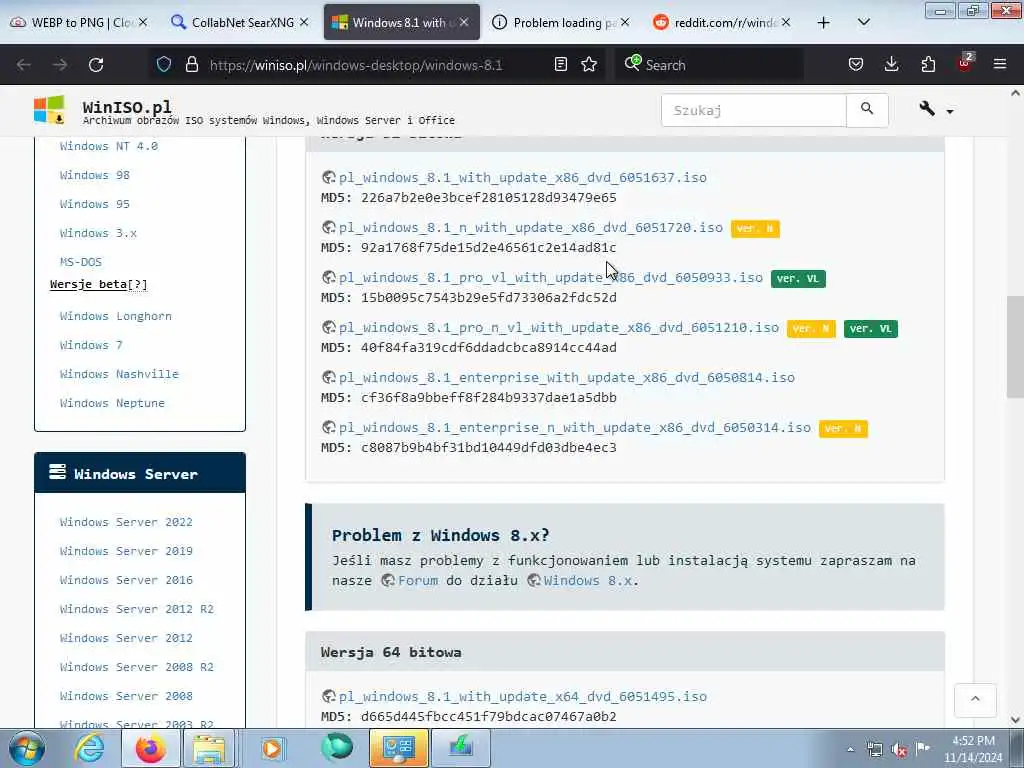Viewport: 1024px width, 768px height.
Task: Open Windows Nashville beta link
Action: click(119, 374)
